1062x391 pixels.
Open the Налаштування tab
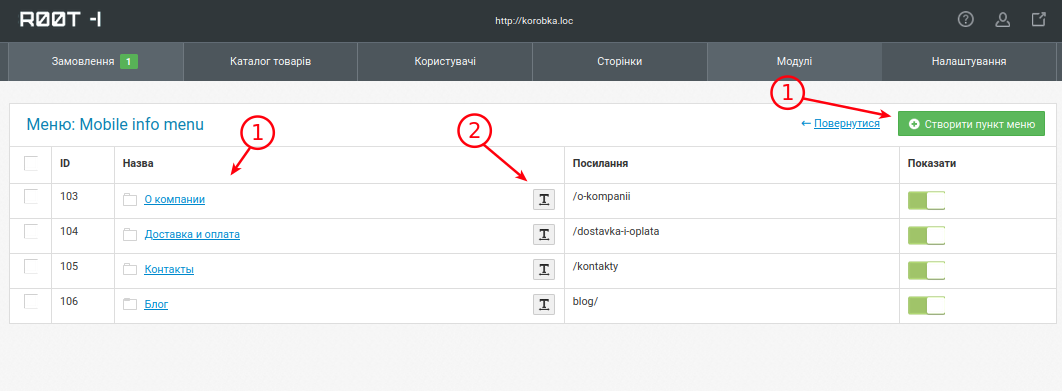969,62
